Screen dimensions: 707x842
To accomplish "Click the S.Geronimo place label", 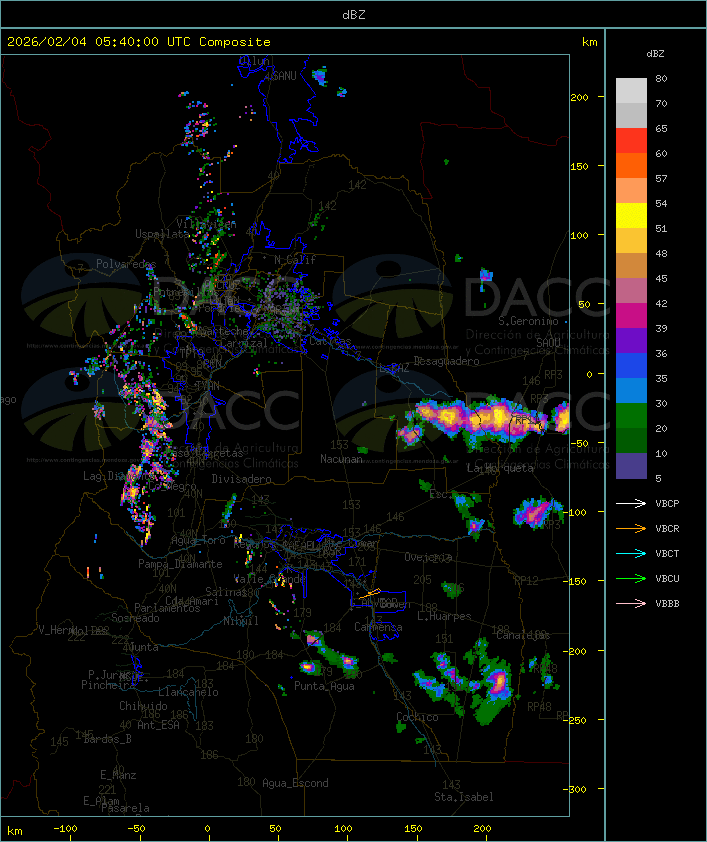I will click(528, 321).
